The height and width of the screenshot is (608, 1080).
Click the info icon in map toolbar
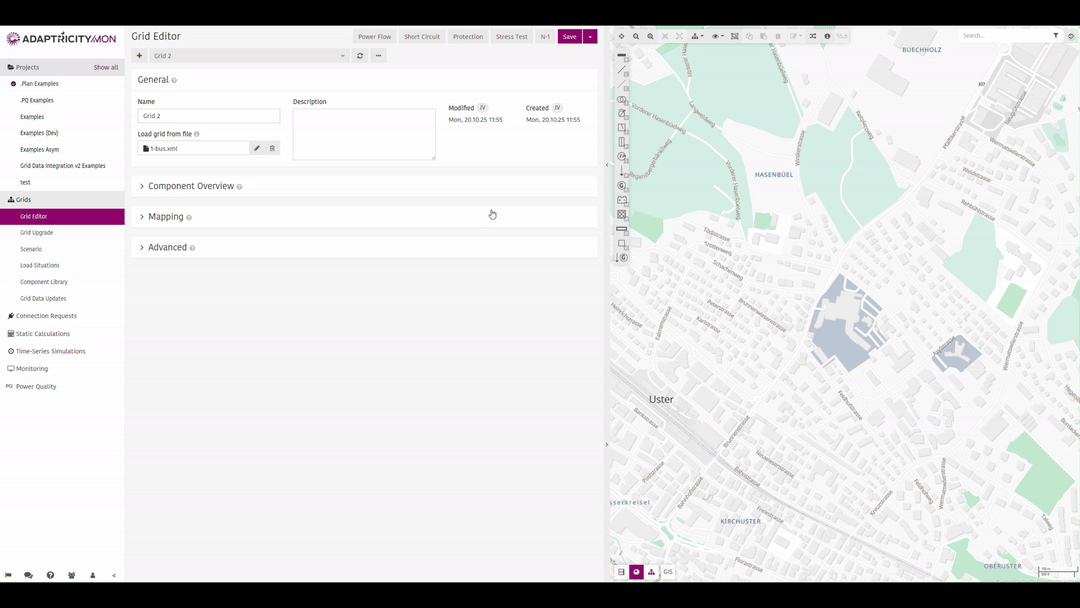[827, 36]
